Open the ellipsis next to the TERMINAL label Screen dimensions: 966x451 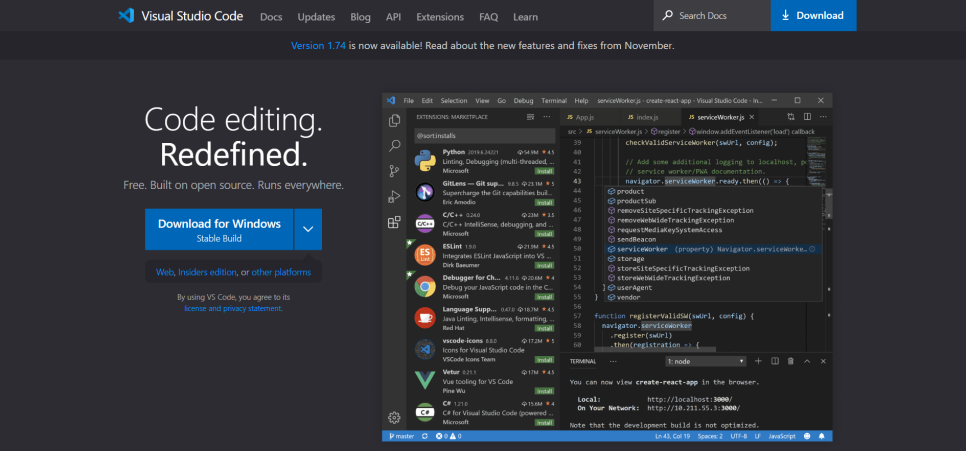point(613,361)
